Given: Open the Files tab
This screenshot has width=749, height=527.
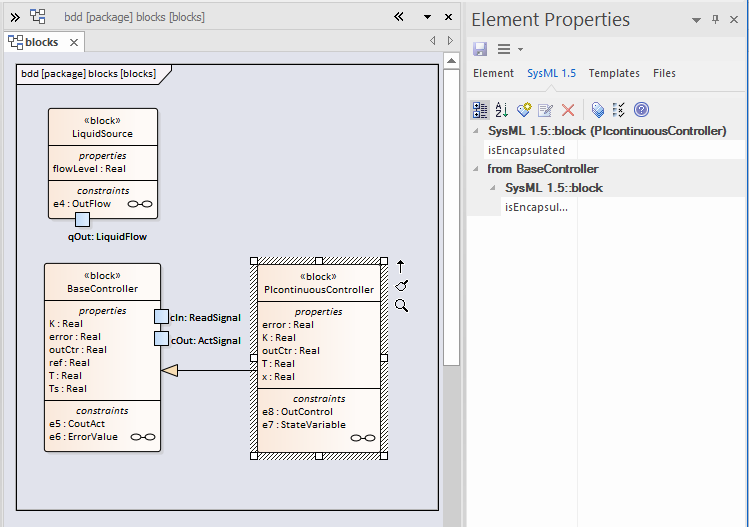Looking at the screenshot, I should 664,73.
